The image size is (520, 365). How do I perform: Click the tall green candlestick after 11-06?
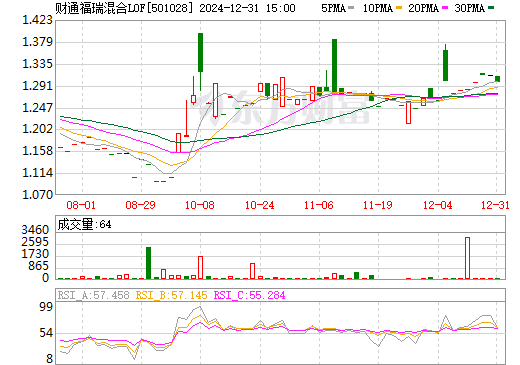pyautogui.click(x=334, y=66)
